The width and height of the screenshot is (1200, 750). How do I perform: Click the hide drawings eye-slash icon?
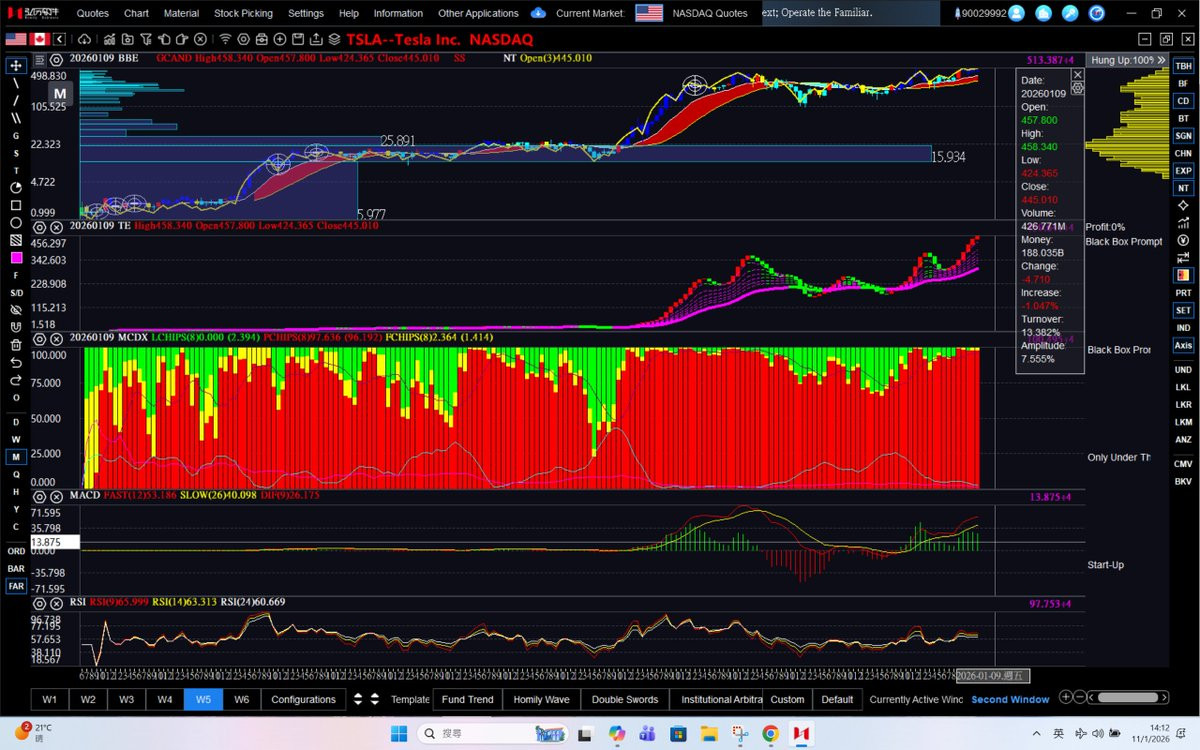[16, 309]
